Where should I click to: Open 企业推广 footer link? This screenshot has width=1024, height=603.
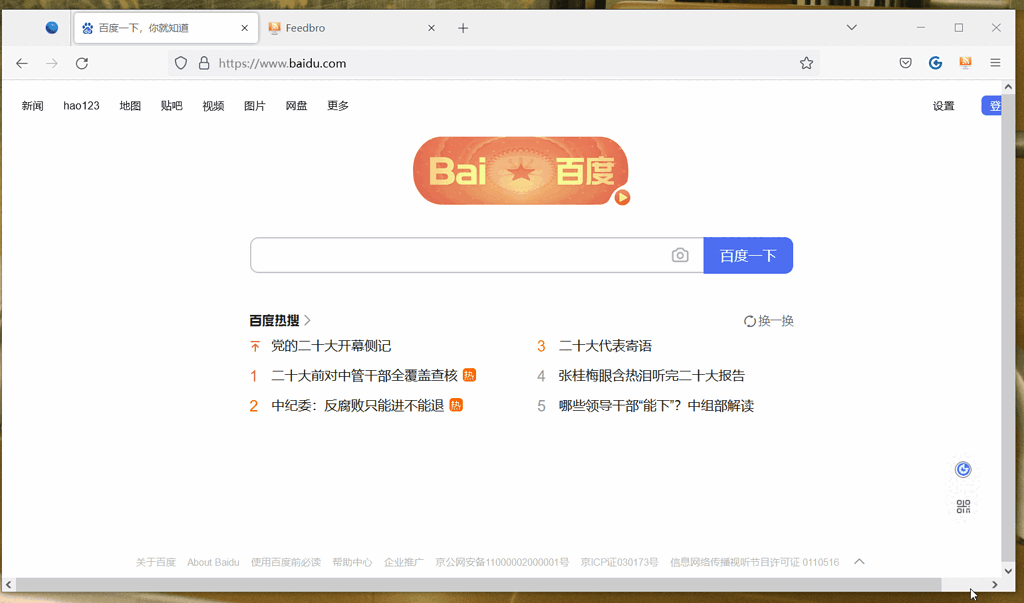coord(404,562)
